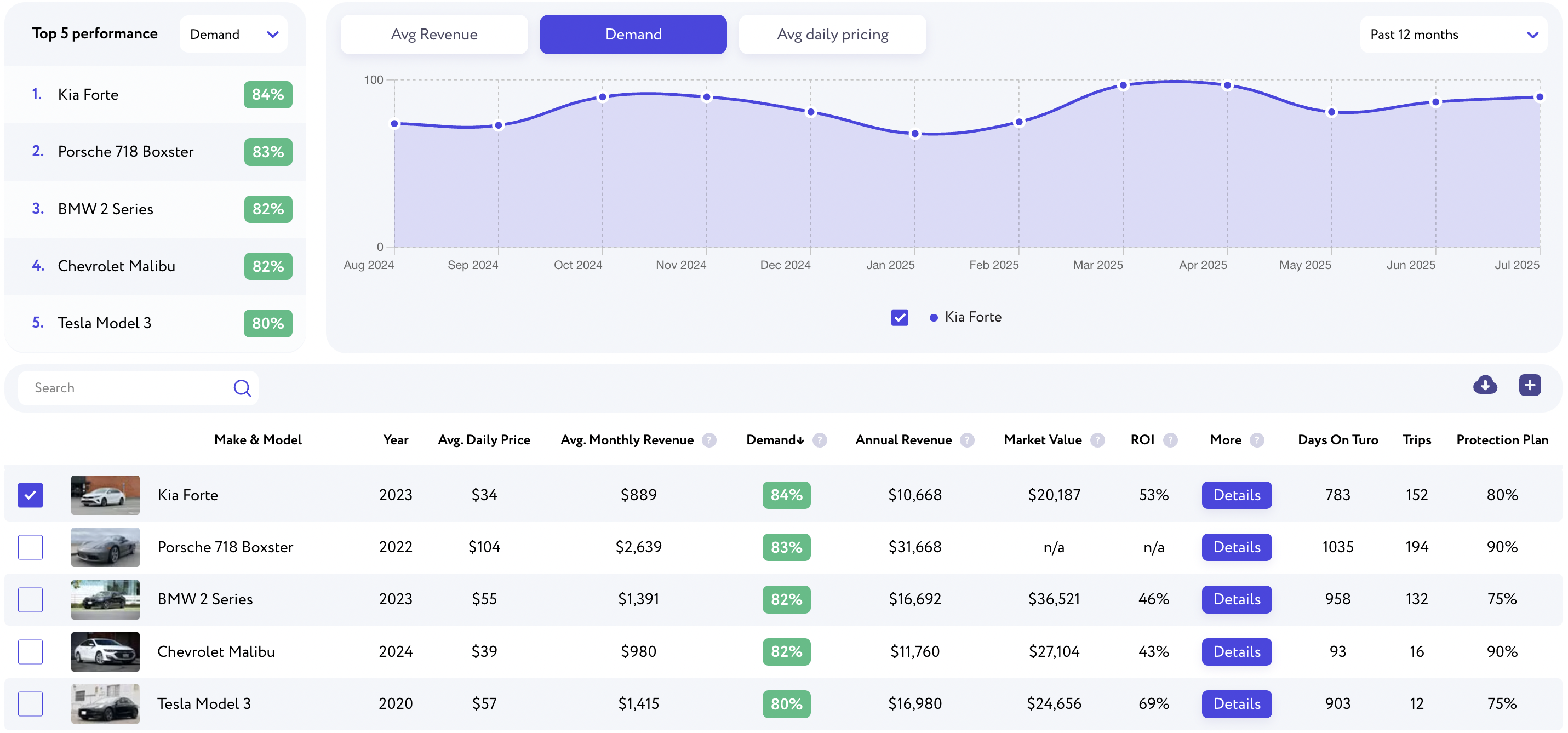Image resolution: width=1568 pixels, height=733 pixels.
Task: Click the Make & Model column header
Action: [x=258, y=439]
